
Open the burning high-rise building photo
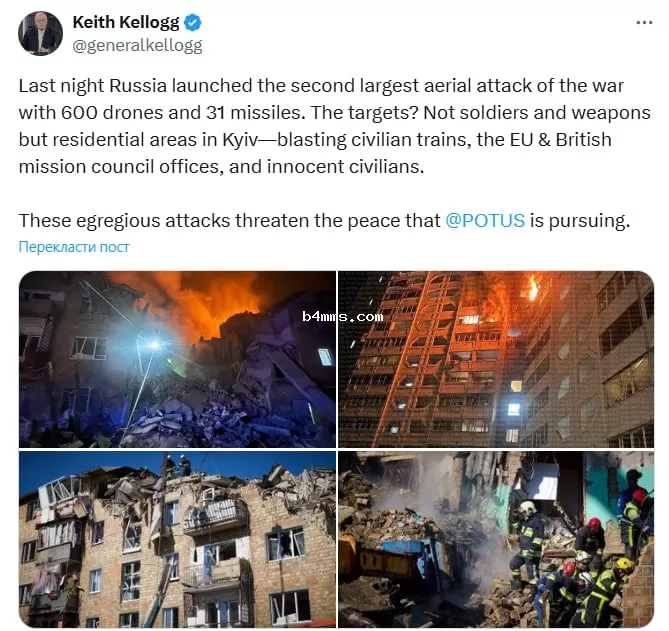click(496, 359)
